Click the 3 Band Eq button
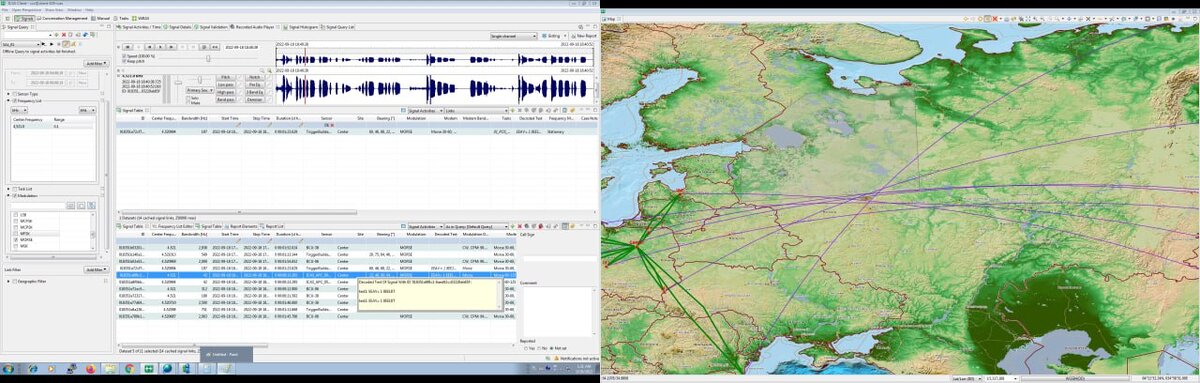Viewport: 1200px width, 383px height. point(254,92)
